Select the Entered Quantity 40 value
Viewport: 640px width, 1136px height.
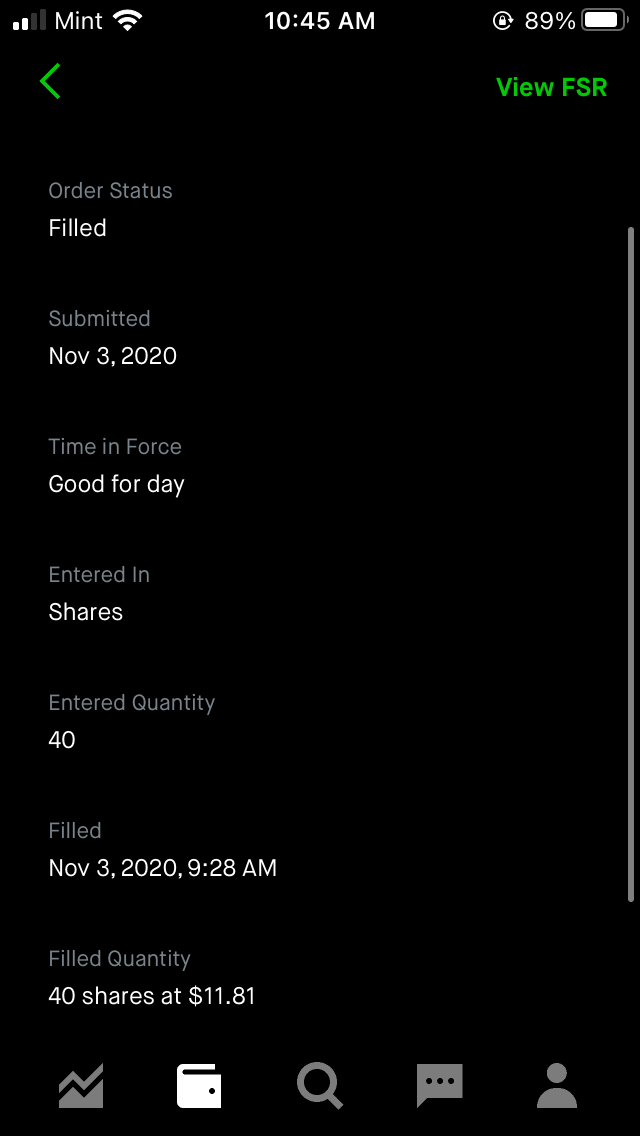coord(62,740)
